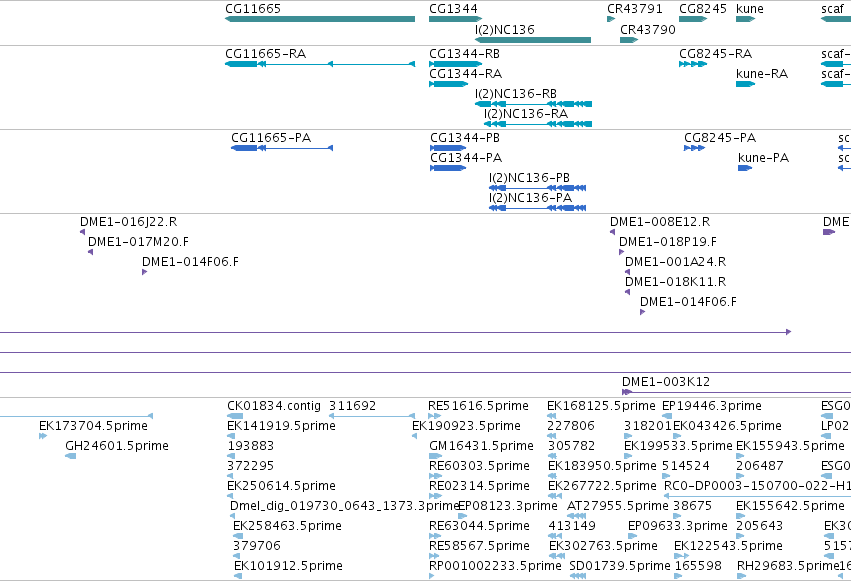Select the kune gene feature
The width and height of the screenshot is (851, 581).
(x=745, y=19)
